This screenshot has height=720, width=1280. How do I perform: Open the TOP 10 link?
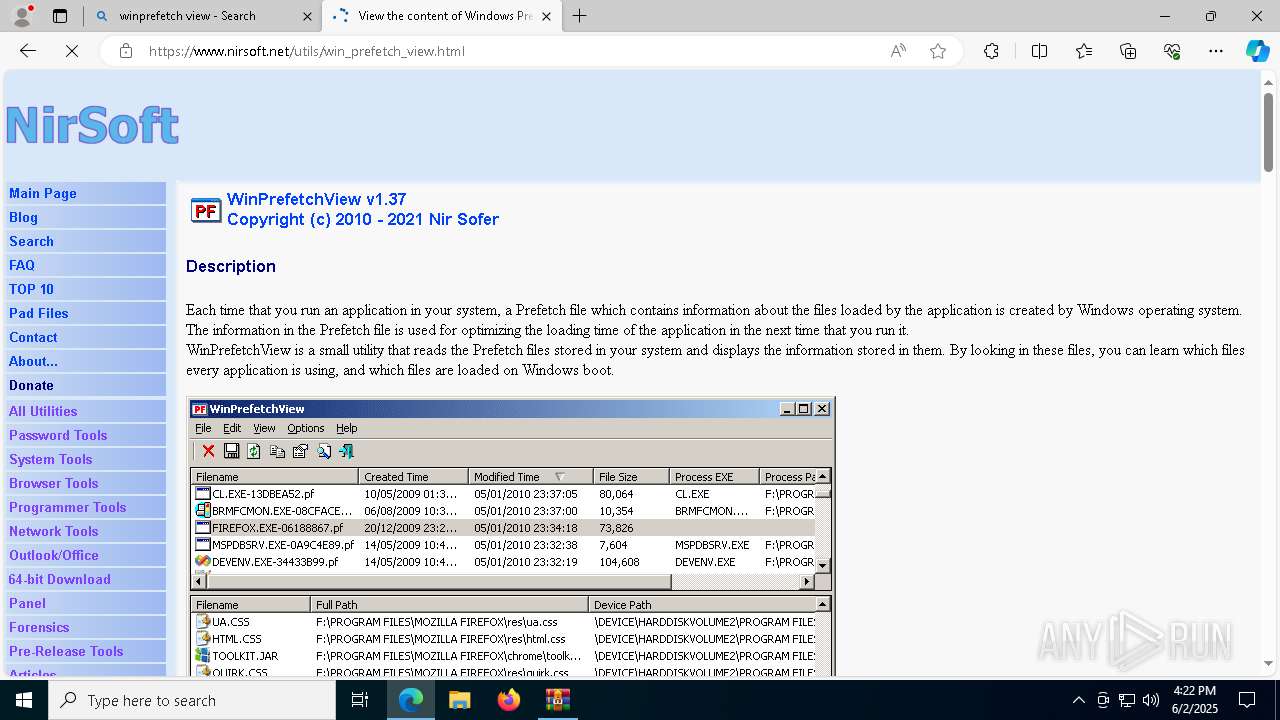point(31,289)
